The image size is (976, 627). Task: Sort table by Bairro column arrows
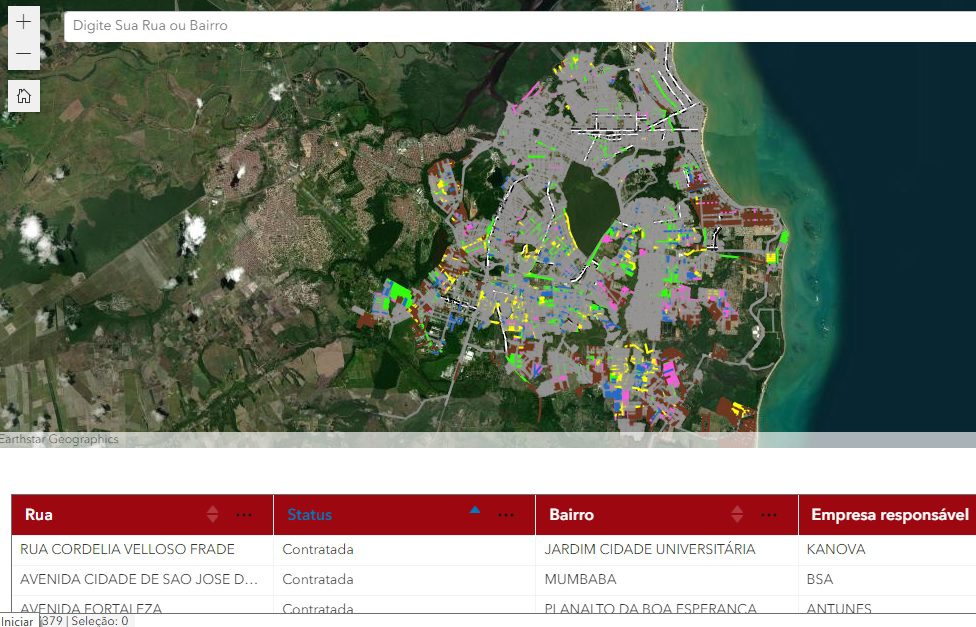[737, 514]
